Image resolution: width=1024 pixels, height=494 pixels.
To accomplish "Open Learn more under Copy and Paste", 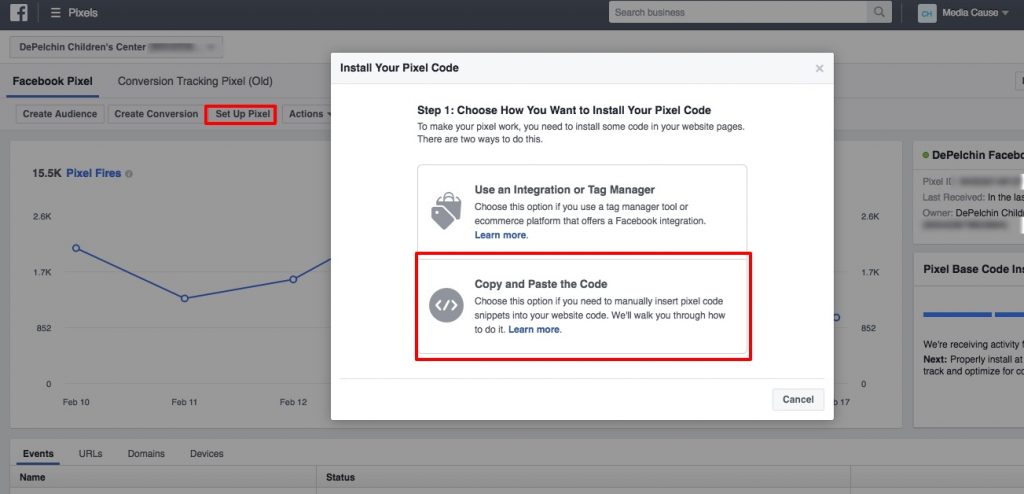I will (x=534, y=329).
